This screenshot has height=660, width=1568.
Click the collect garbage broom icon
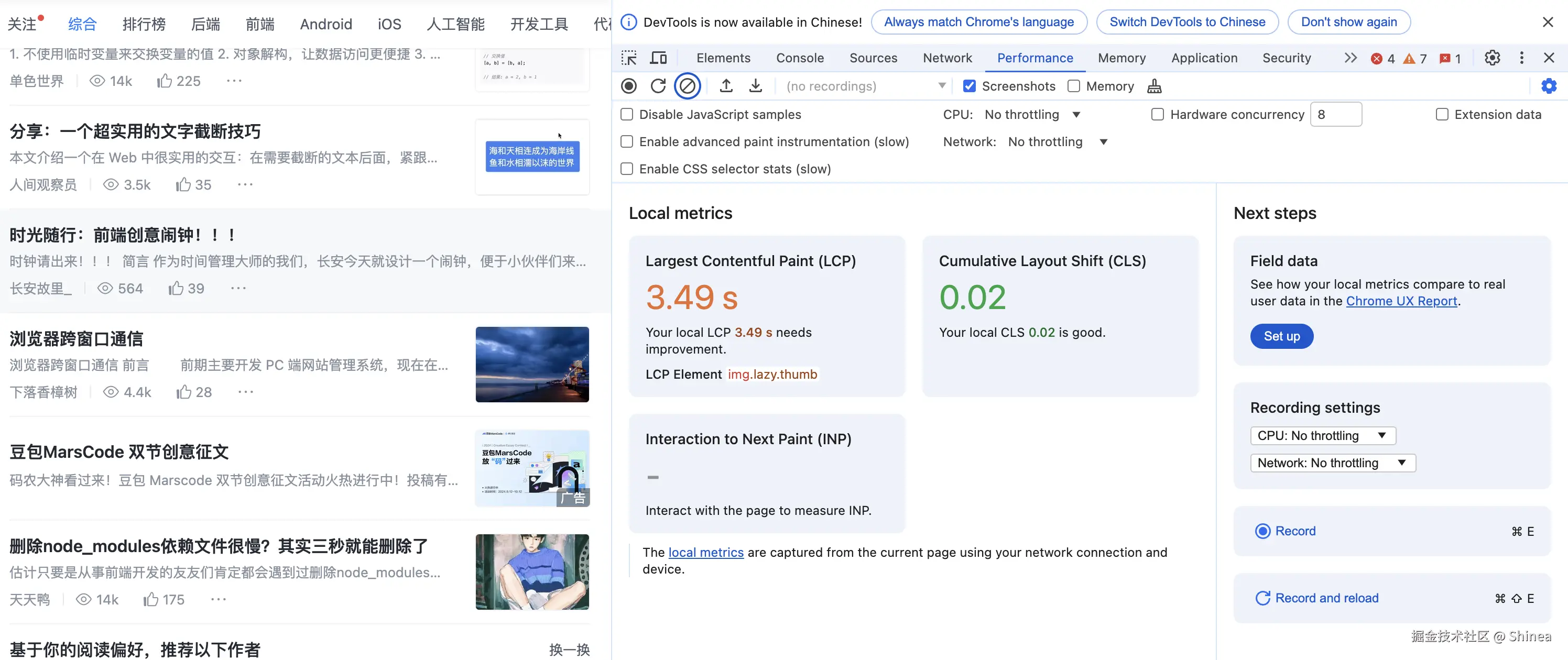(1154, 86)
